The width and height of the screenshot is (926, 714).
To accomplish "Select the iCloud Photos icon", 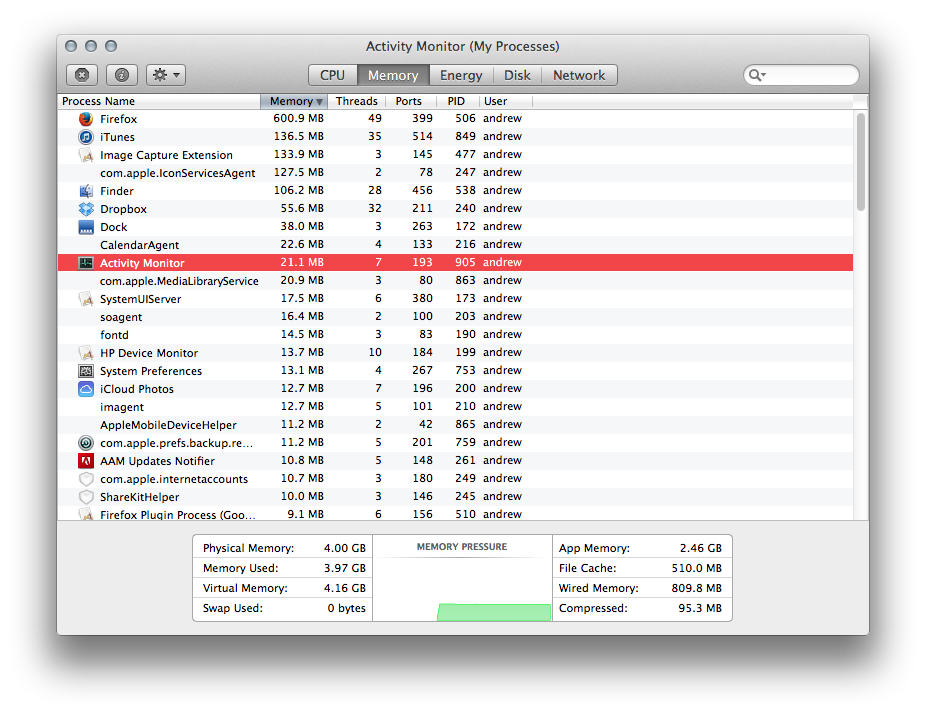I will (85, 389).
